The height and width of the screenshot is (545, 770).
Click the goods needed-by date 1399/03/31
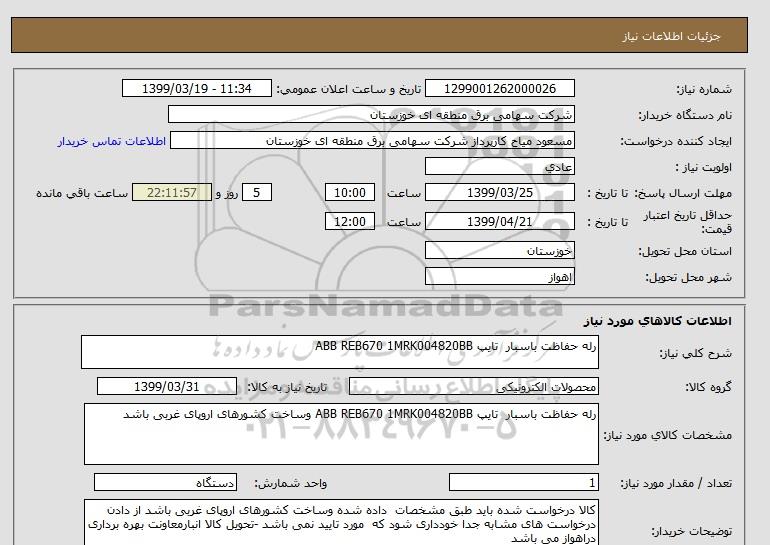tap(167, 387)
